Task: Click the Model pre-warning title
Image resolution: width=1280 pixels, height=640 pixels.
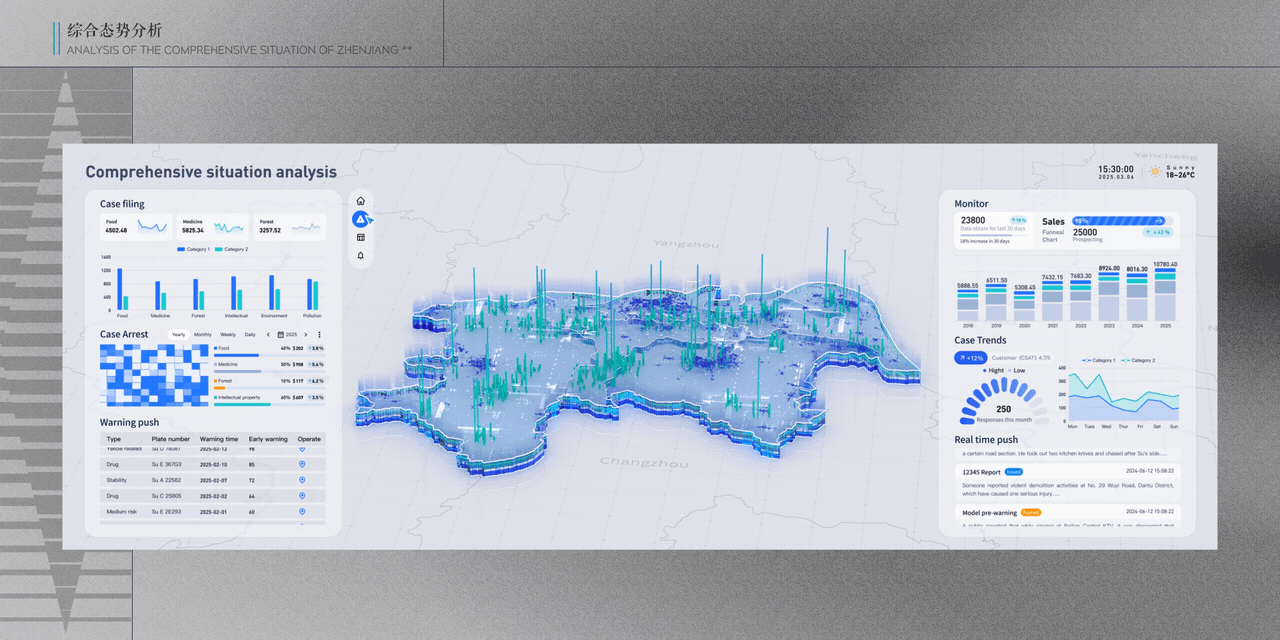Action: (990, 512)
